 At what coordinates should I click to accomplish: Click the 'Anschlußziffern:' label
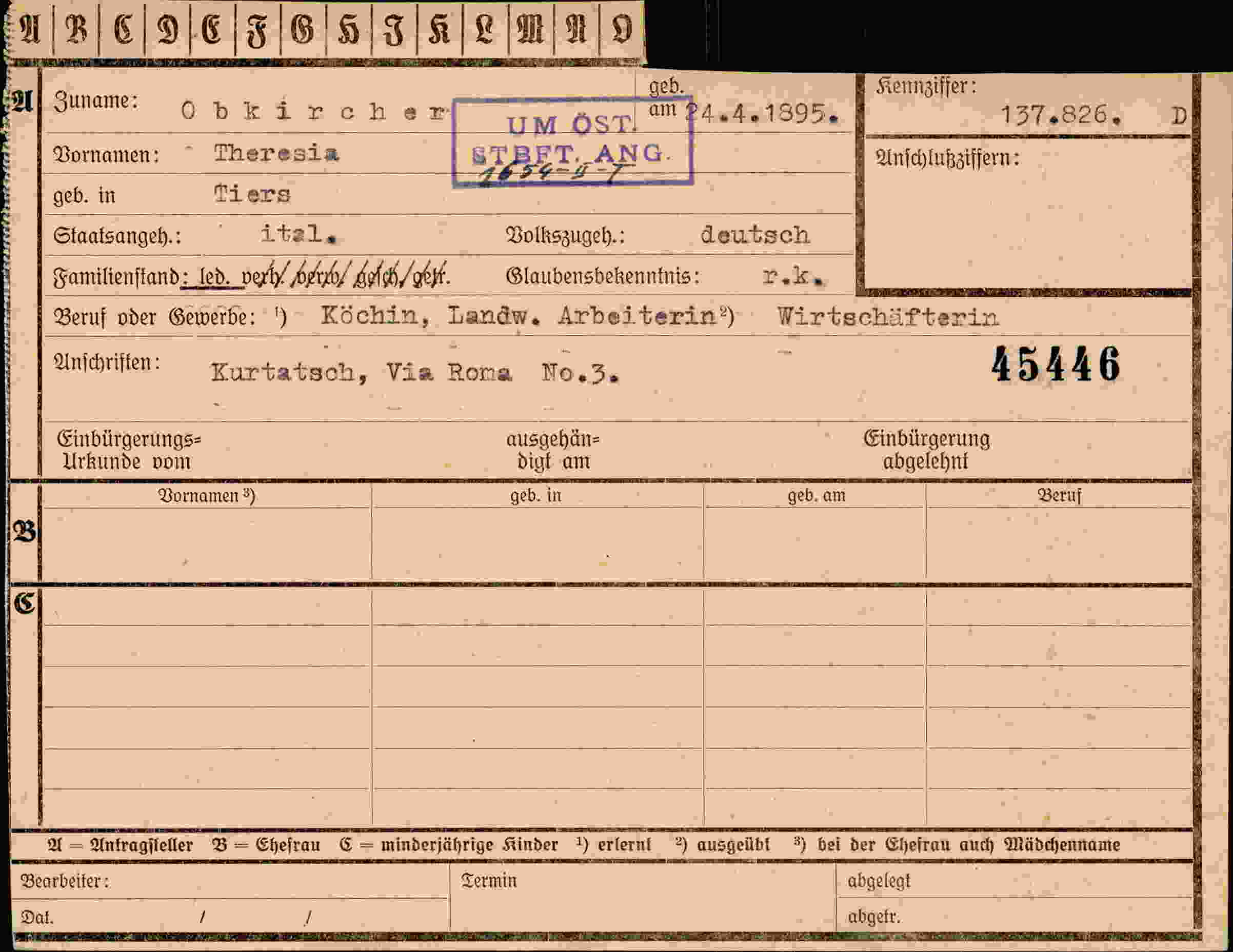click(948, 158)
